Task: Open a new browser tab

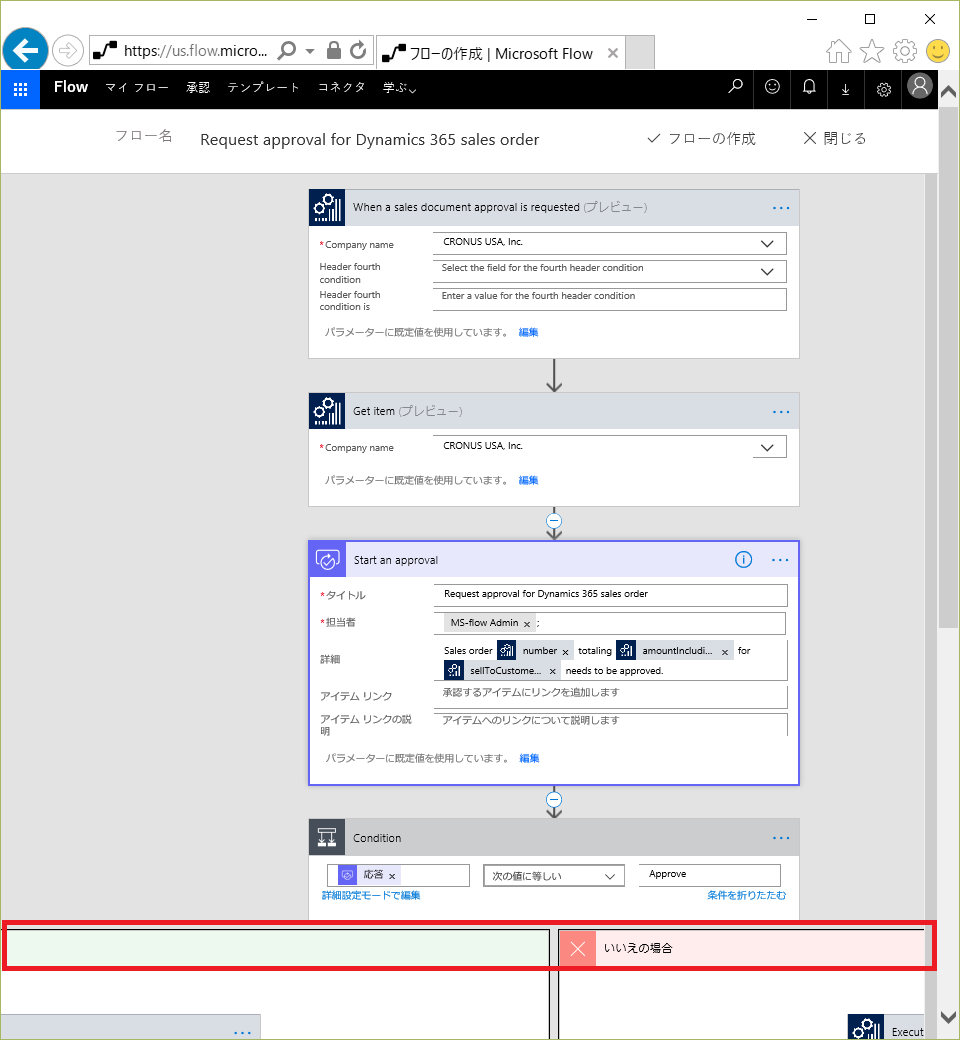Action: click(x=640, y=53)
